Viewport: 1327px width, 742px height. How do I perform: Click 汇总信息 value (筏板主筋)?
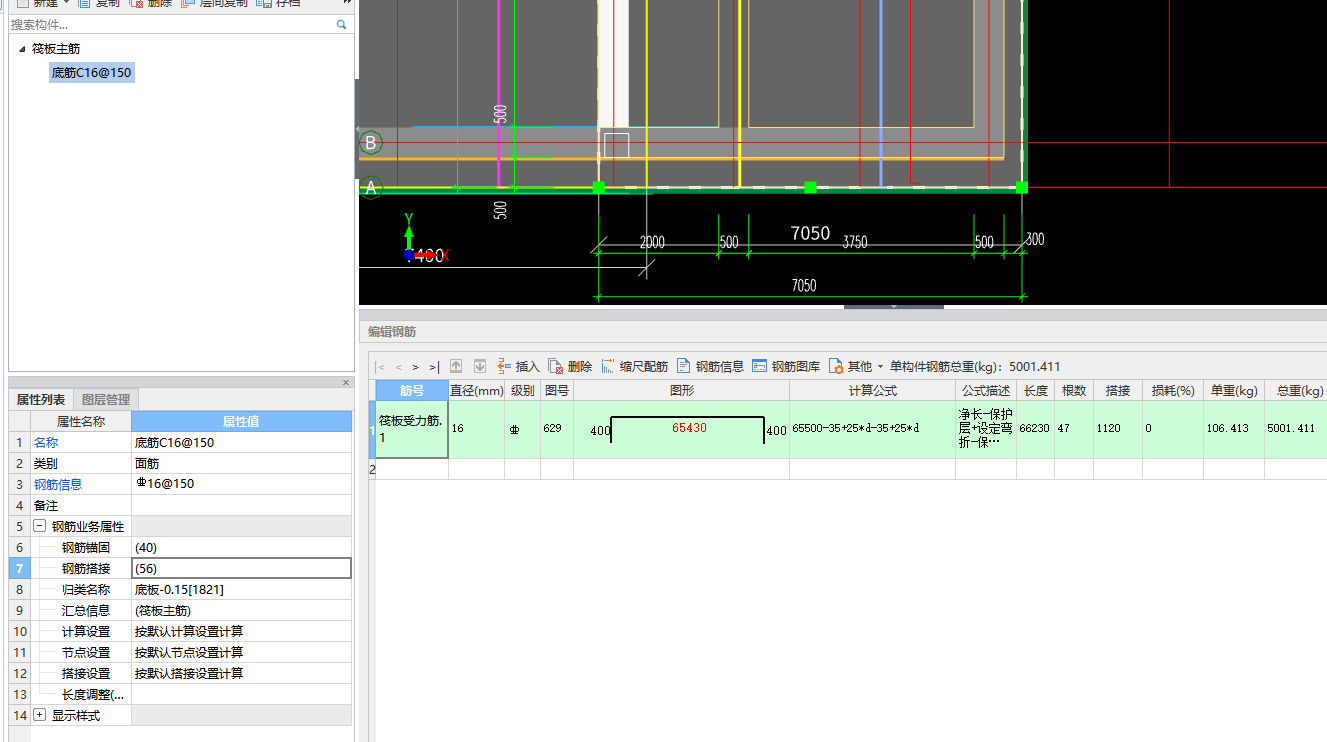(241, 610)
